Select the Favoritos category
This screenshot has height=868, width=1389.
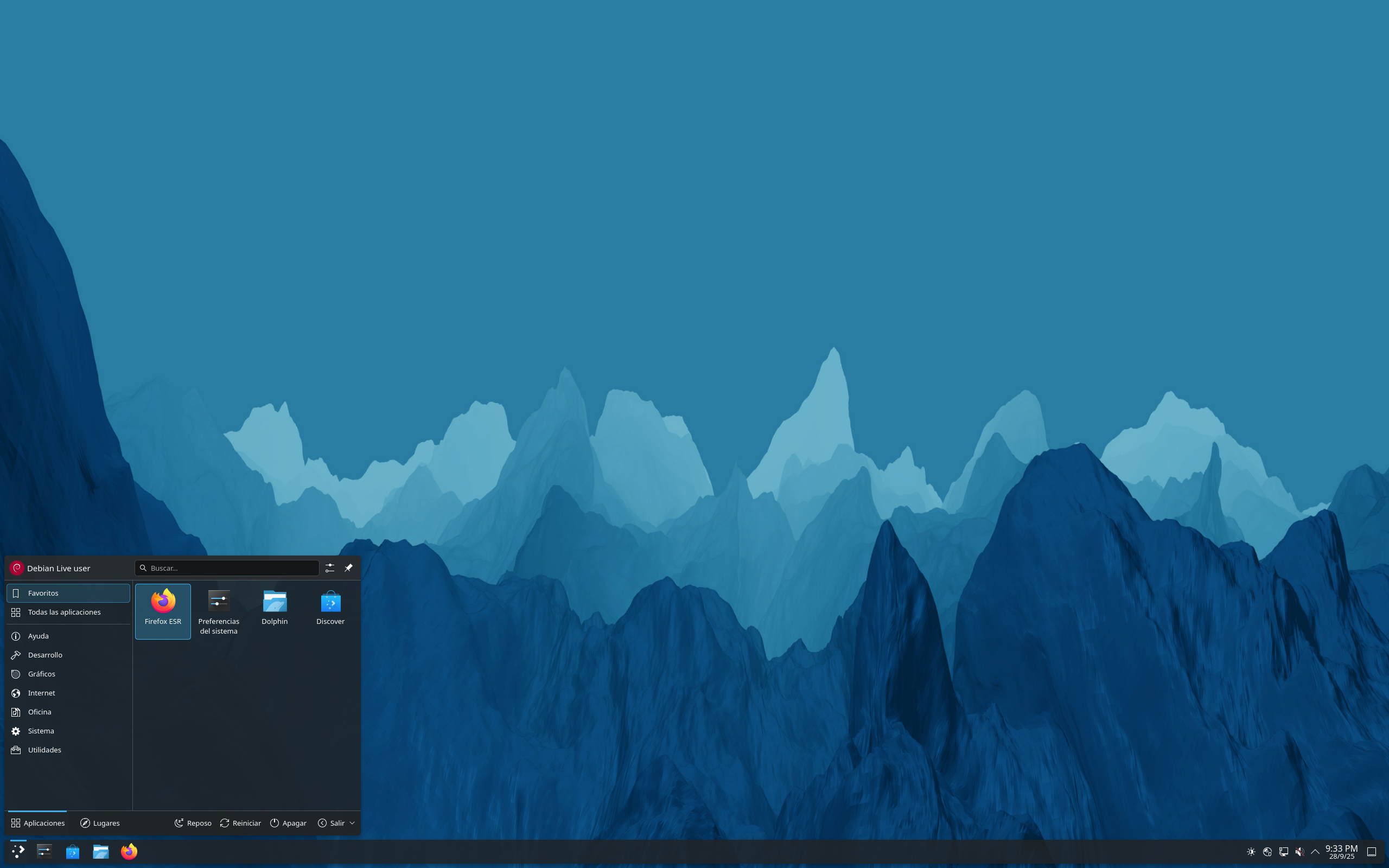68,593
